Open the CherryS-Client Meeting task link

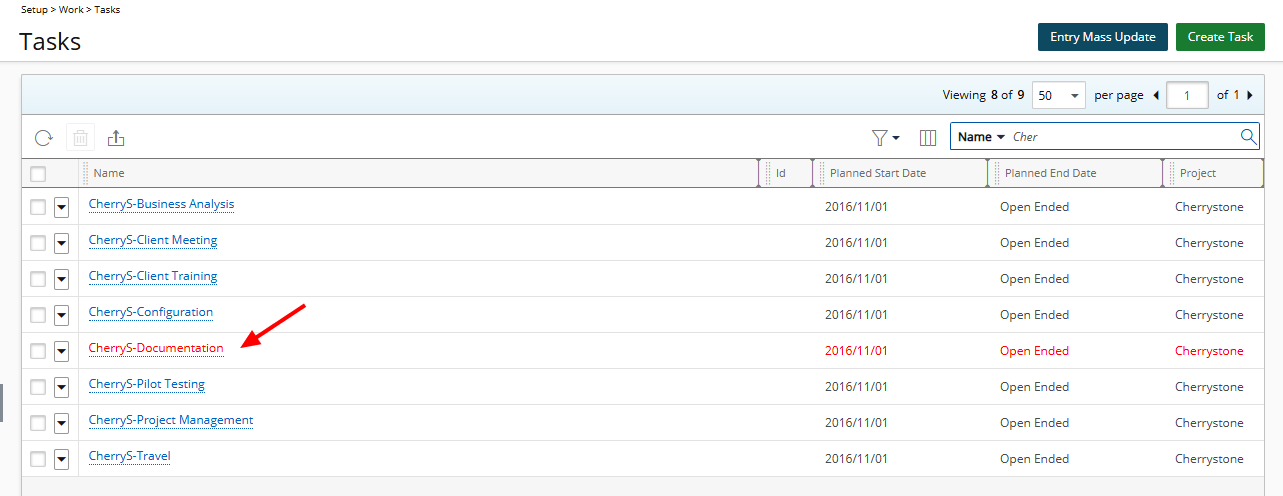coord(153,240)
